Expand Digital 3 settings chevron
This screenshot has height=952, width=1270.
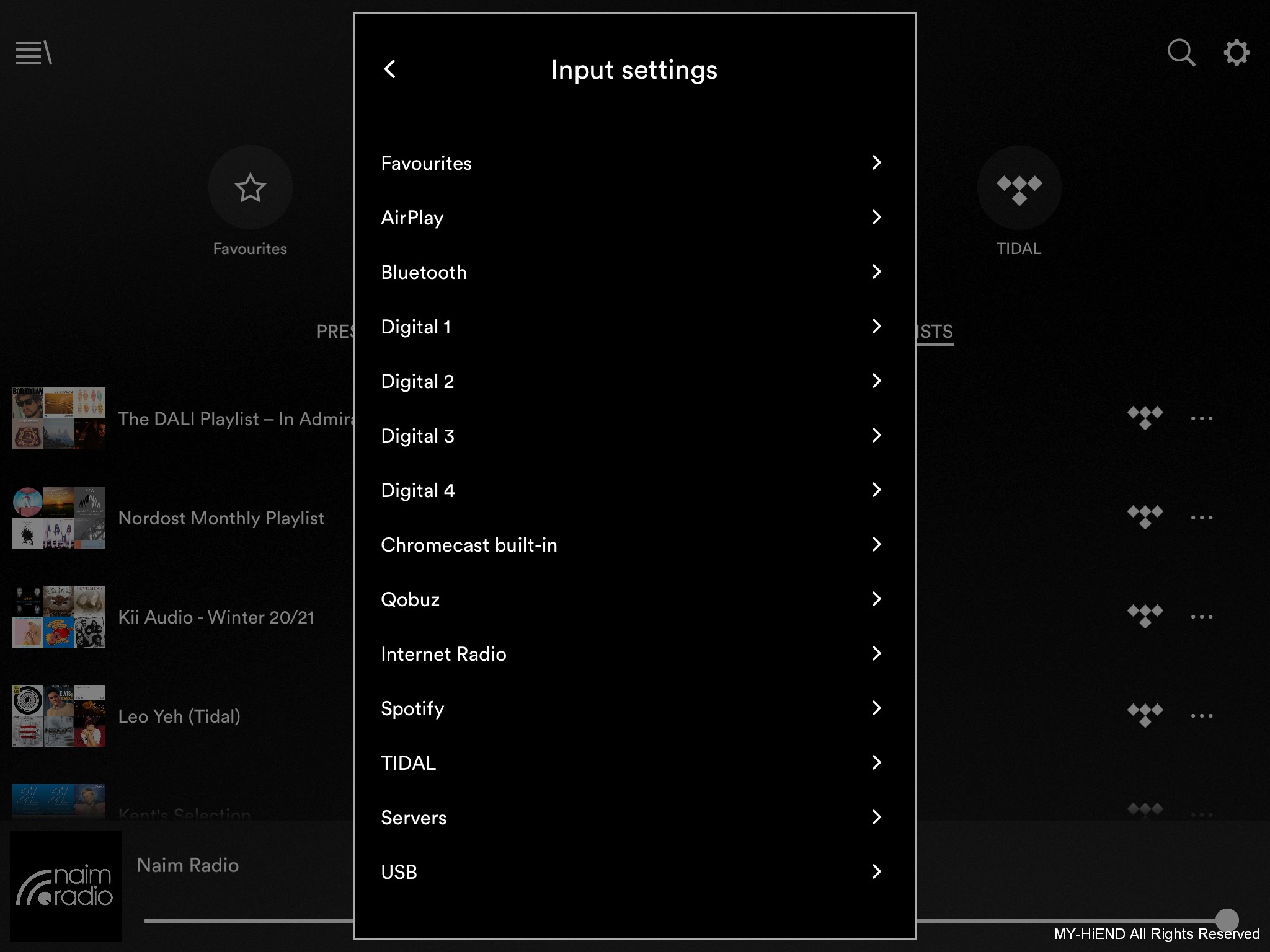[x=876, y=436]
